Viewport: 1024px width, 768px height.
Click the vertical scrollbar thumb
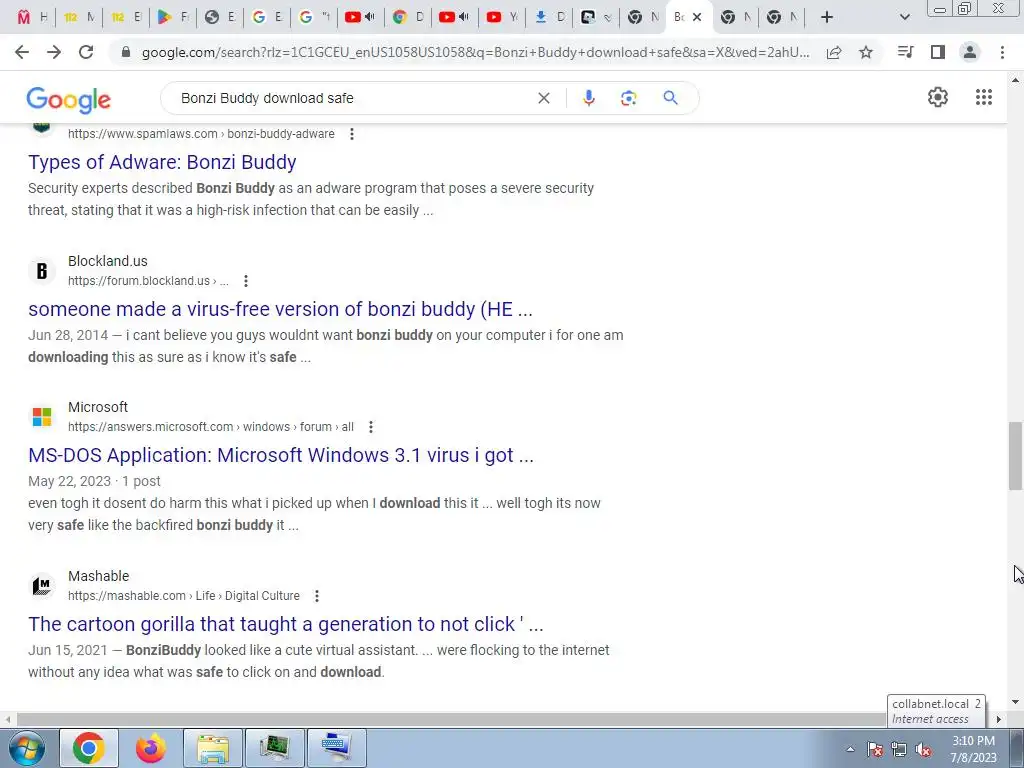click(x=1015, y=456)
